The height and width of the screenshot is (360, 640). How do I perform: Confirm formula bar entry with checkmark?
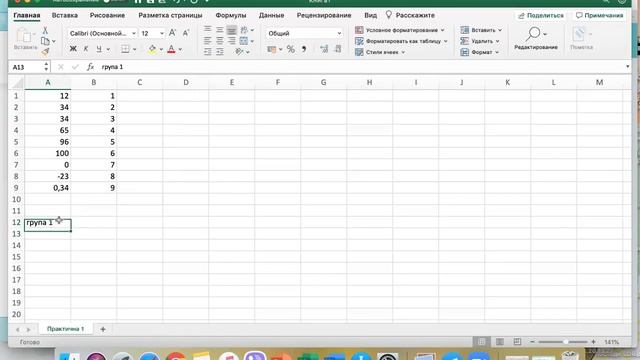(75, 67)
